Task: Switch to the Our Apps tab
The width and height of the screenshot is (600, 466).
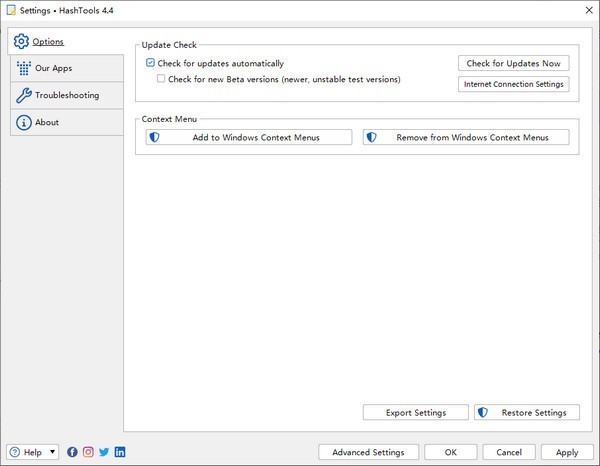Action: pyautogui.click(x=53, y=69)
